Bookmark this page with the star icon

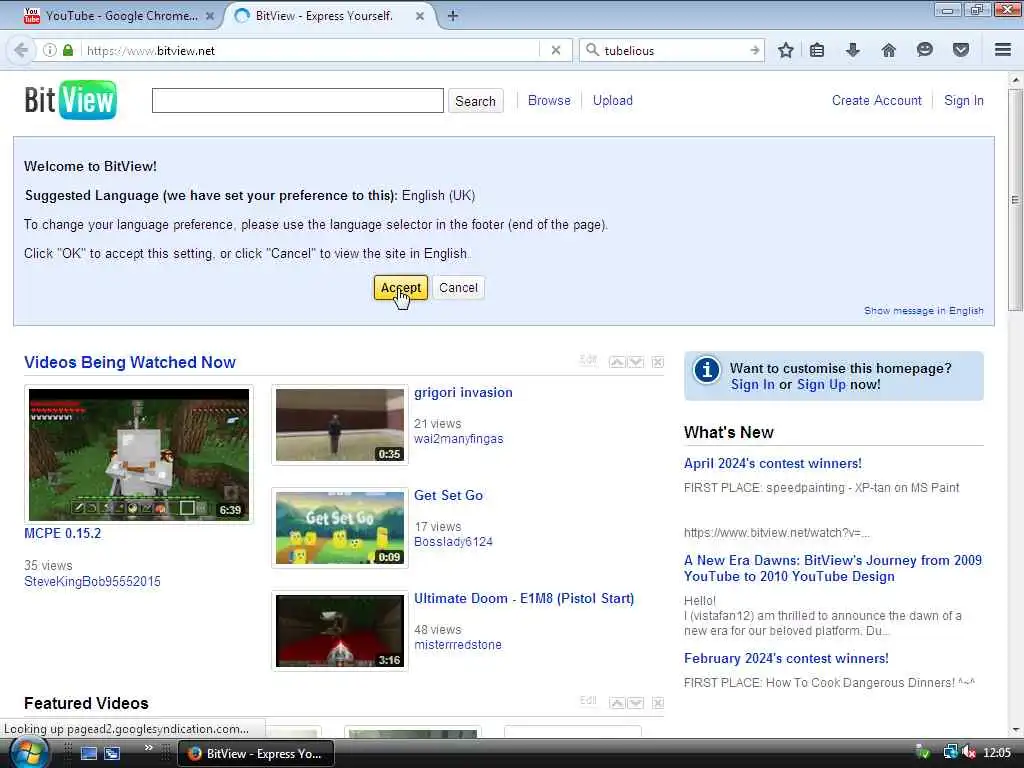pyautogui.click(x=786, y=50)
